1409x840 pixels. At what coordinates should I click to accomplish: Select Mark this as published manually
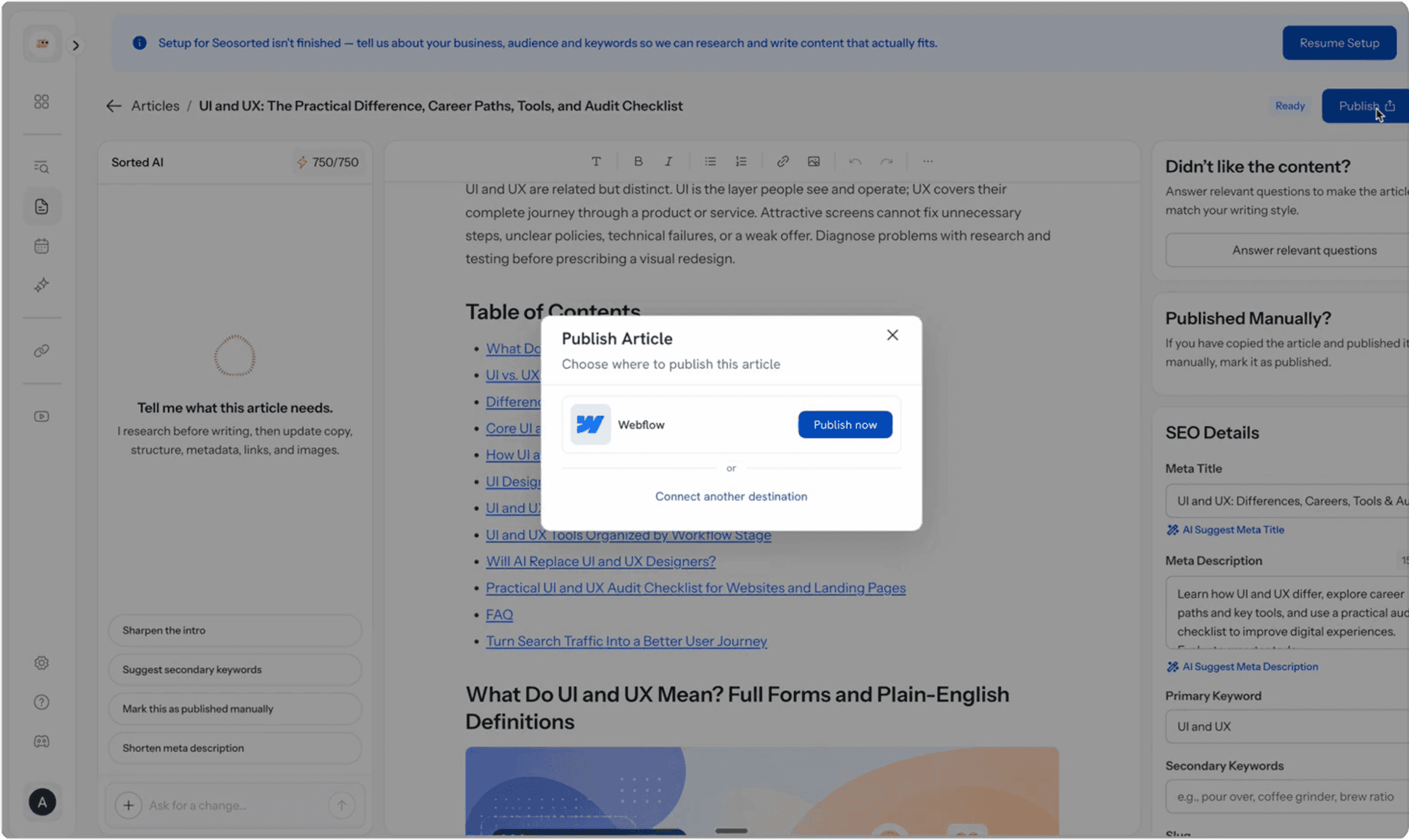click(x=235, y=709)
